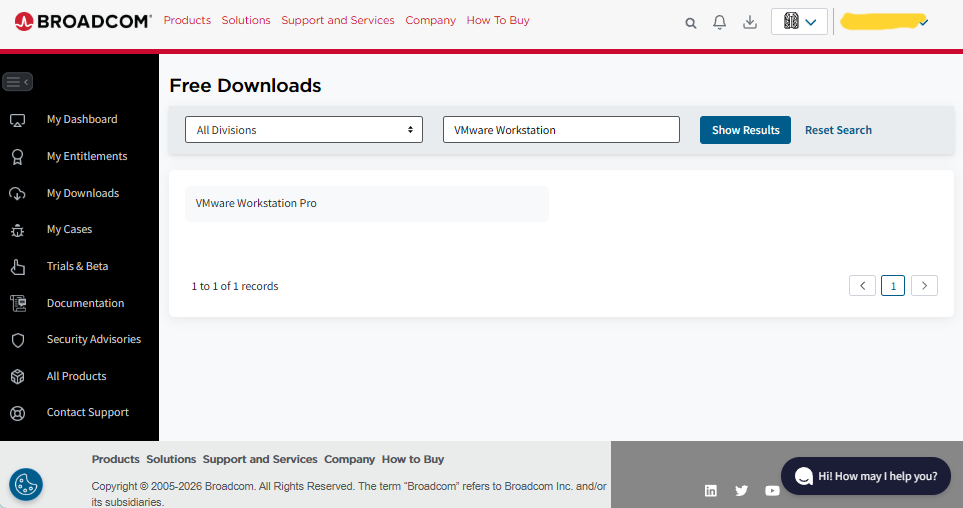Click the Security Advisories shield icon

pos(18,340)
